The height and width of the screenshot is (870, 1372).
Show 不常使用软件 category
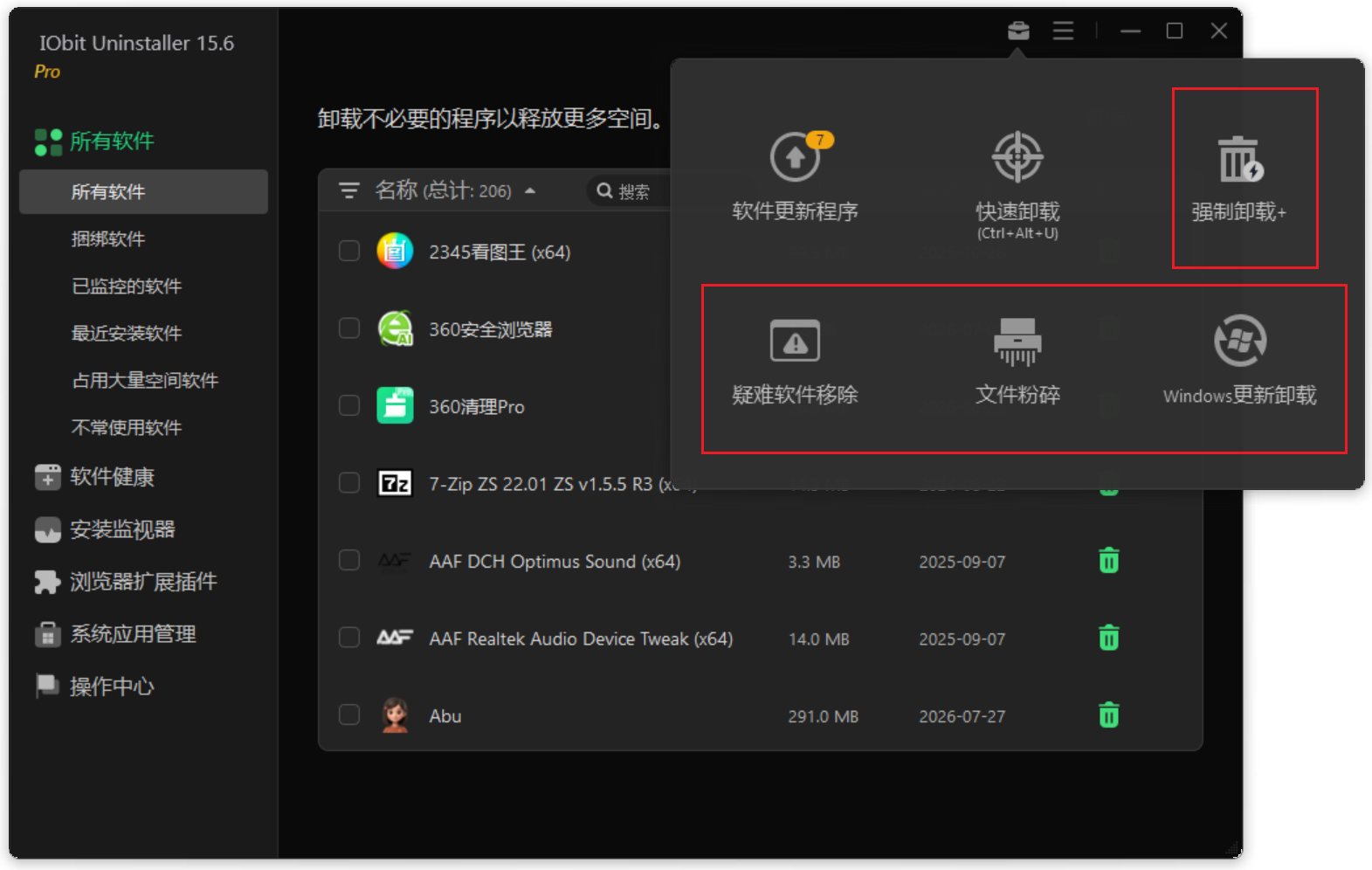coord(127,427)
